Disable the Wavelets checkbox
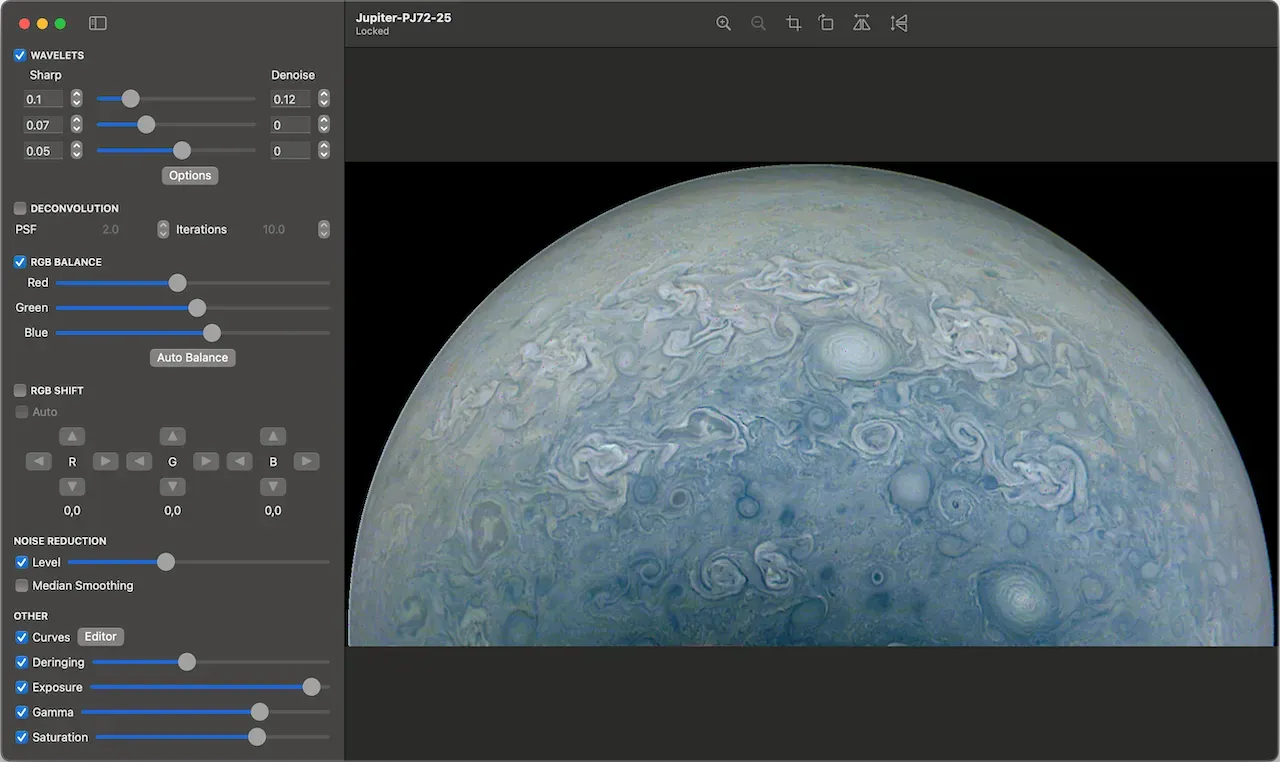 coord(18,55)
